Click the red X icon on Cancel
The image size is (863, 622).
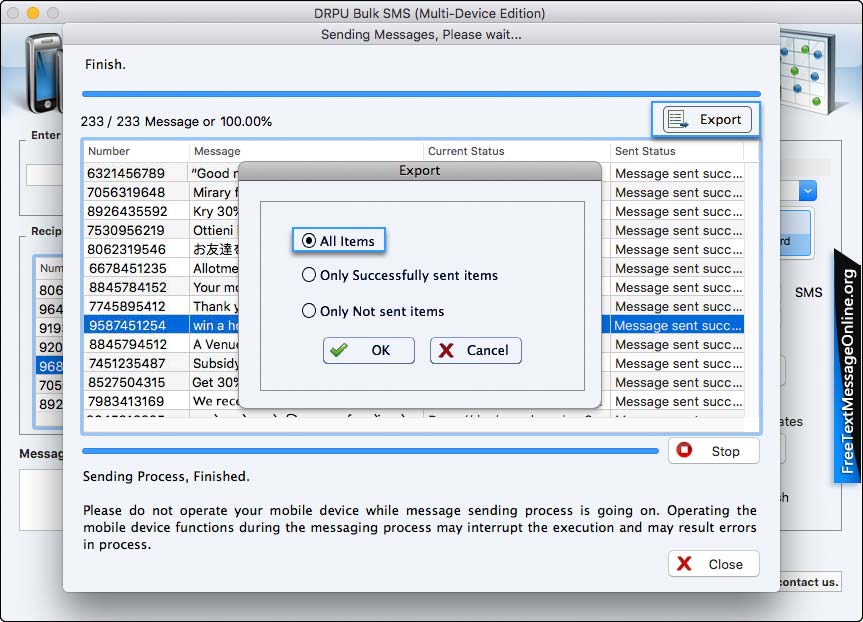[x=446, y=351]
